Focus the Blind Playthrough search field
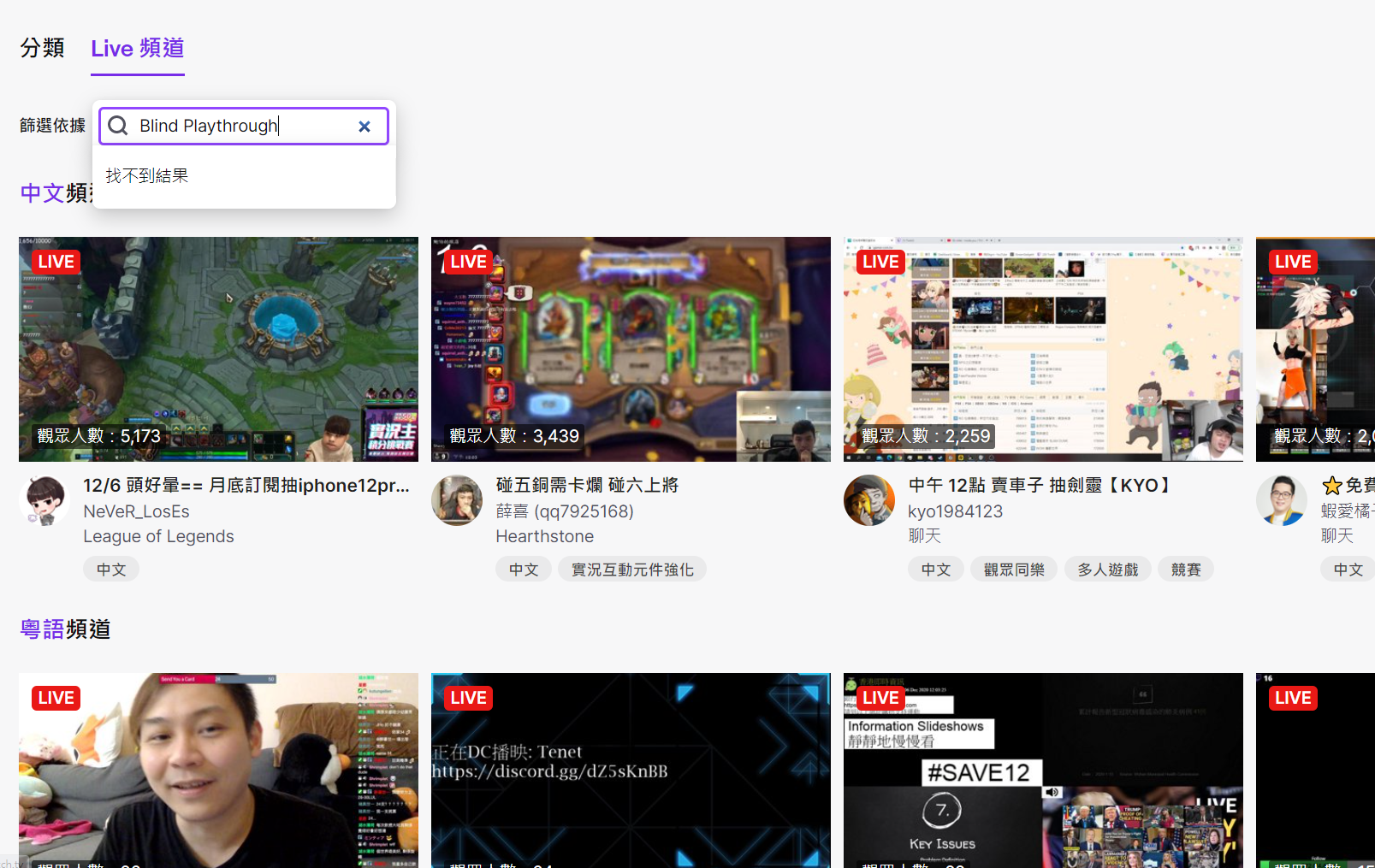Image resolution: width=1375 pixels, height=868 pixels. (x=244, y=127)
